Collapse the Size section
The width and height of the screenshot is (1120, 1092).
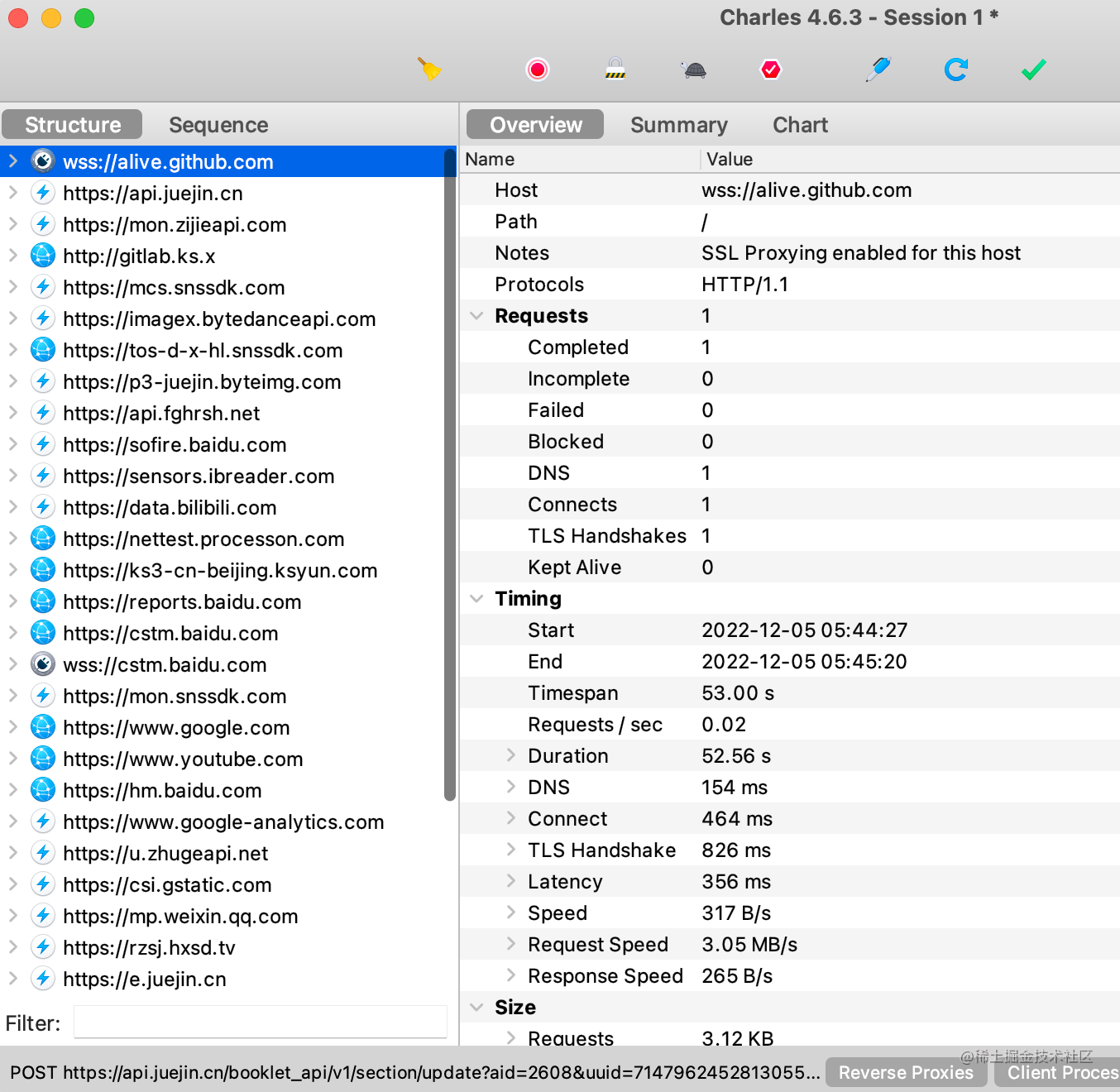pos(476,1008)
